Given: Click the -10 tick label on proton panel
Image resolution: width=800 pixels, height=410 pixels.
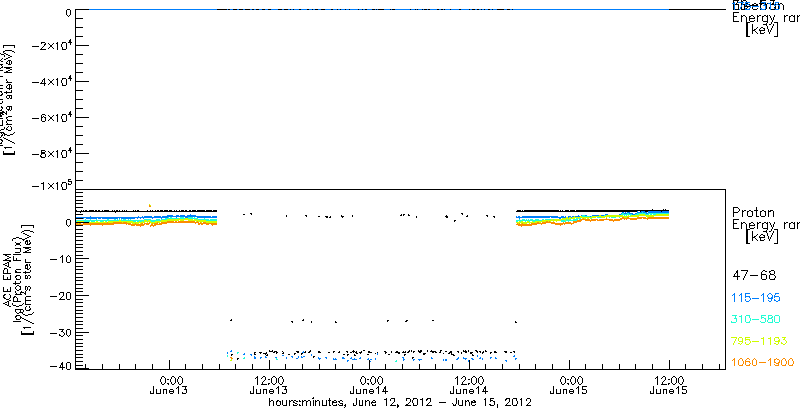Looking at the screenshot, I should click(60, 259).
